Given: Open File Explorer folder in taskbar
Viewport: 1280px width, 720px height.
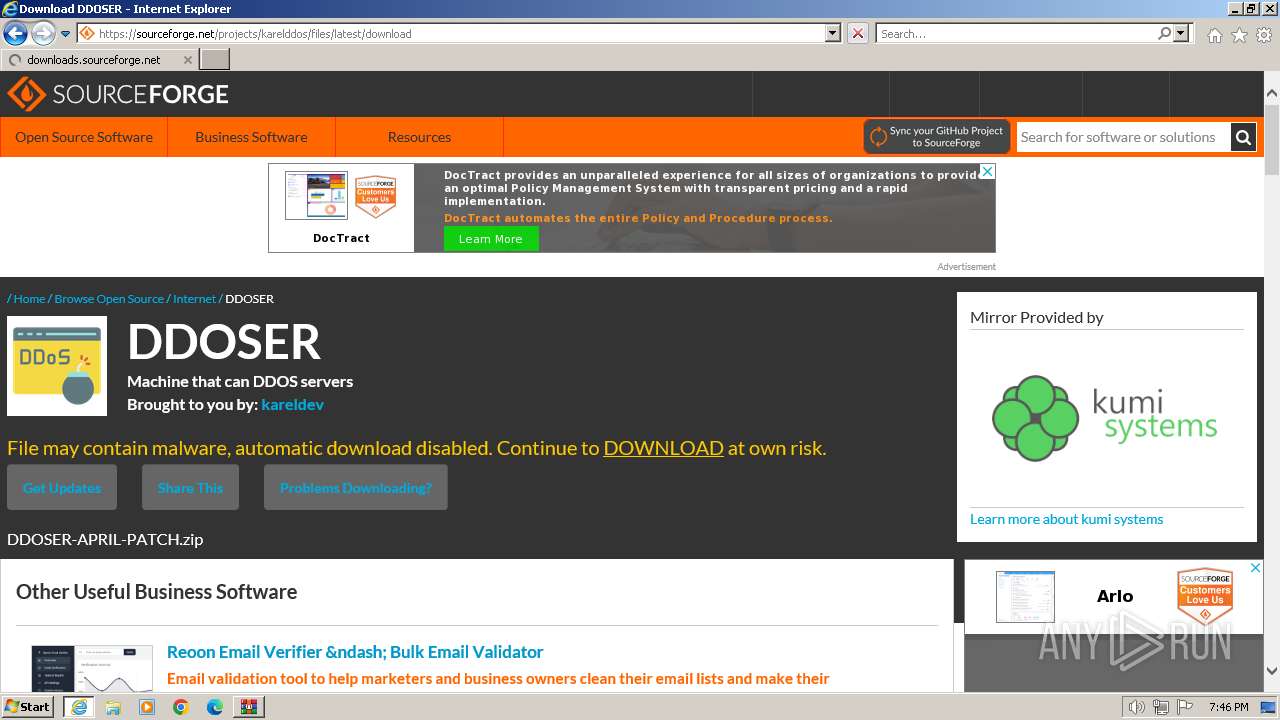Looking at the screenshot, I should coord(113,707).
